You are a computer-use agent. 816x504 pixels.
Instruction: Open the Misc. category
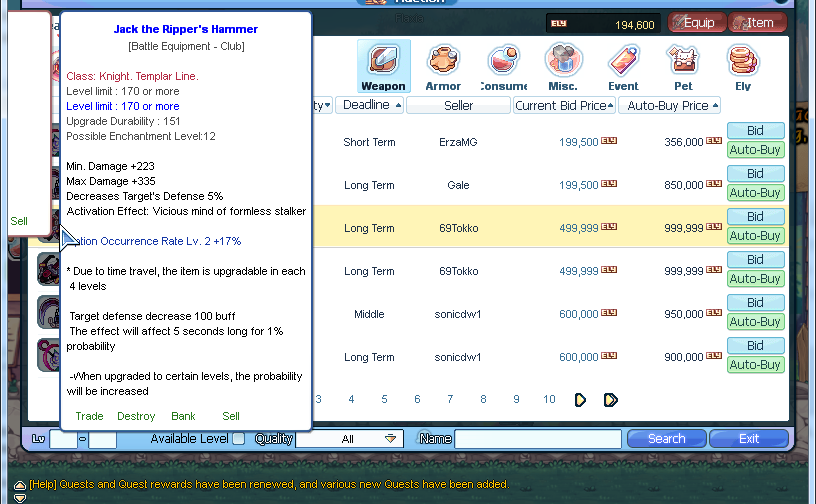click(563, 67)
